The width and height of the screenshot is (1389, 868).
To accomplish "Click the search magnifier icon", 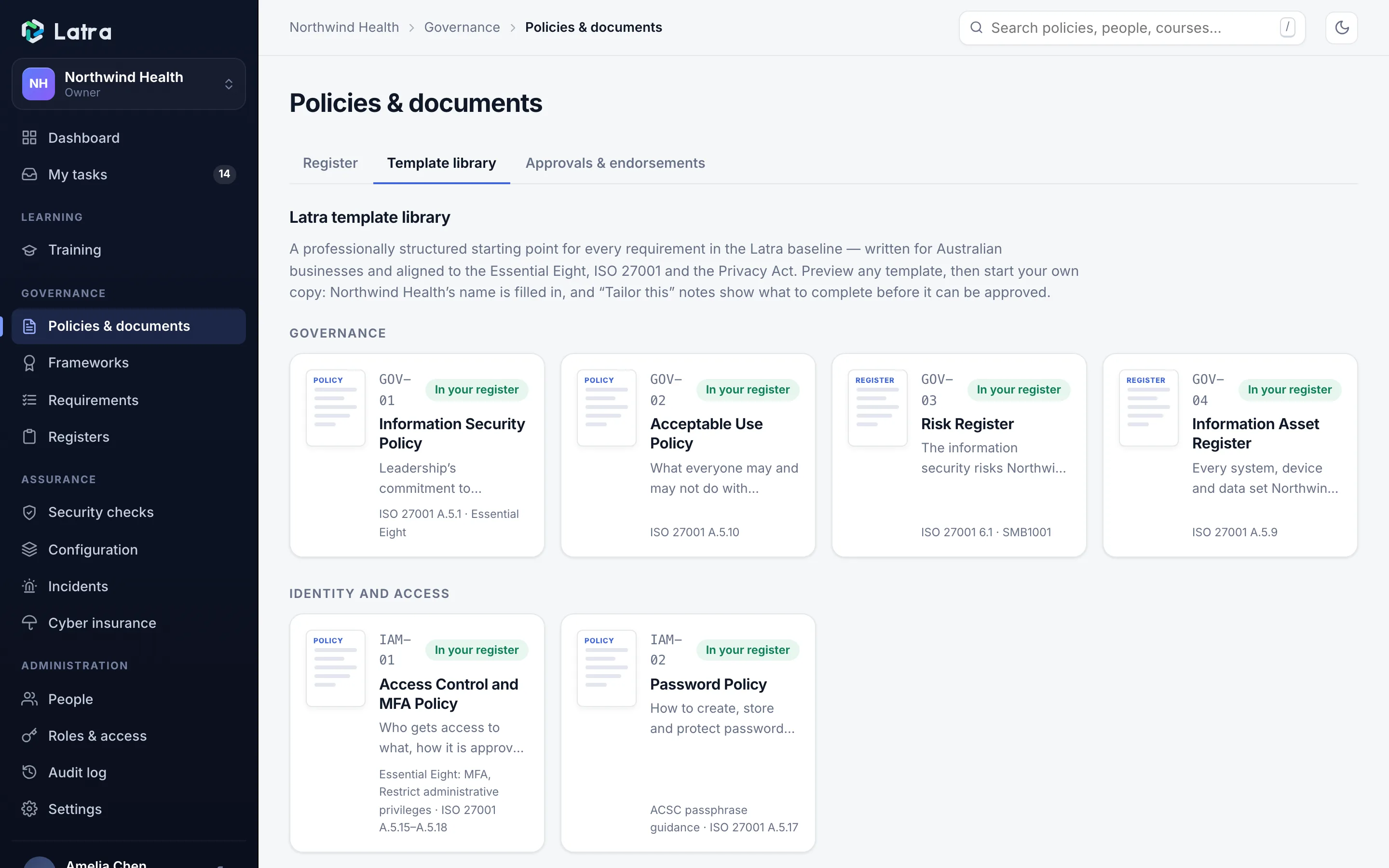I will tap(976, 27).
